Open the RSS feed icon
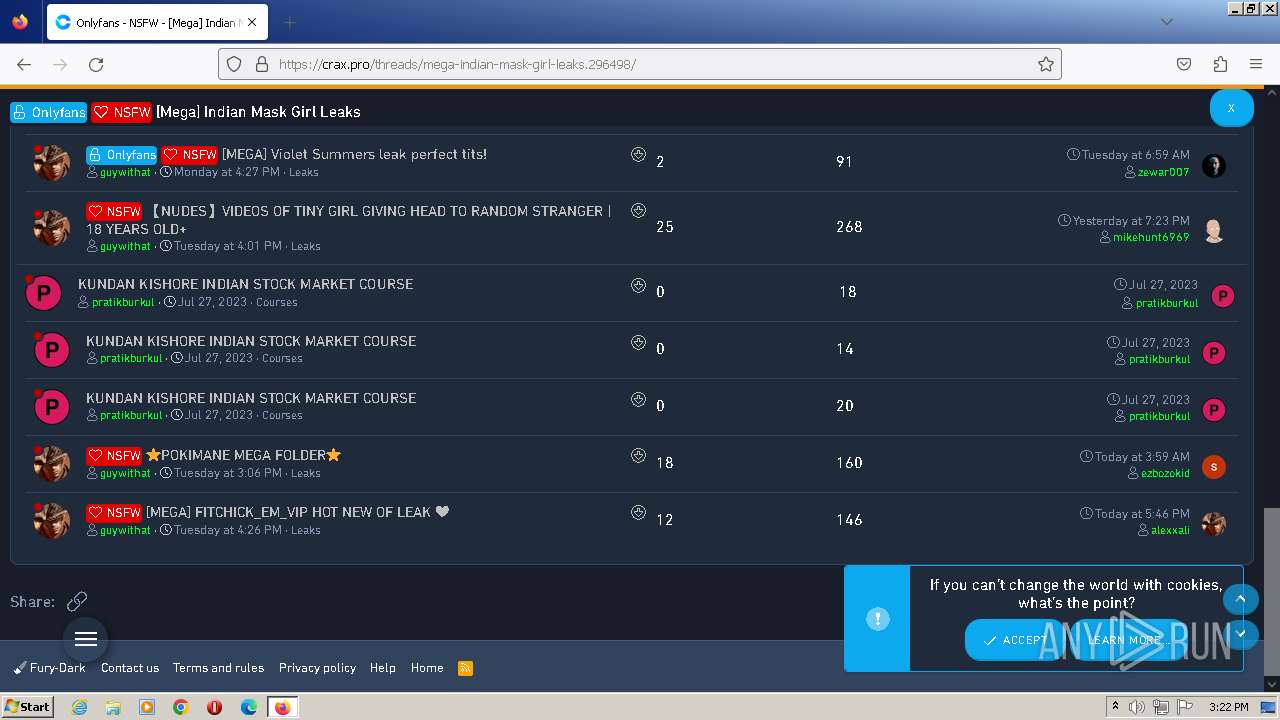1280x720 pixels. [465, 668]
